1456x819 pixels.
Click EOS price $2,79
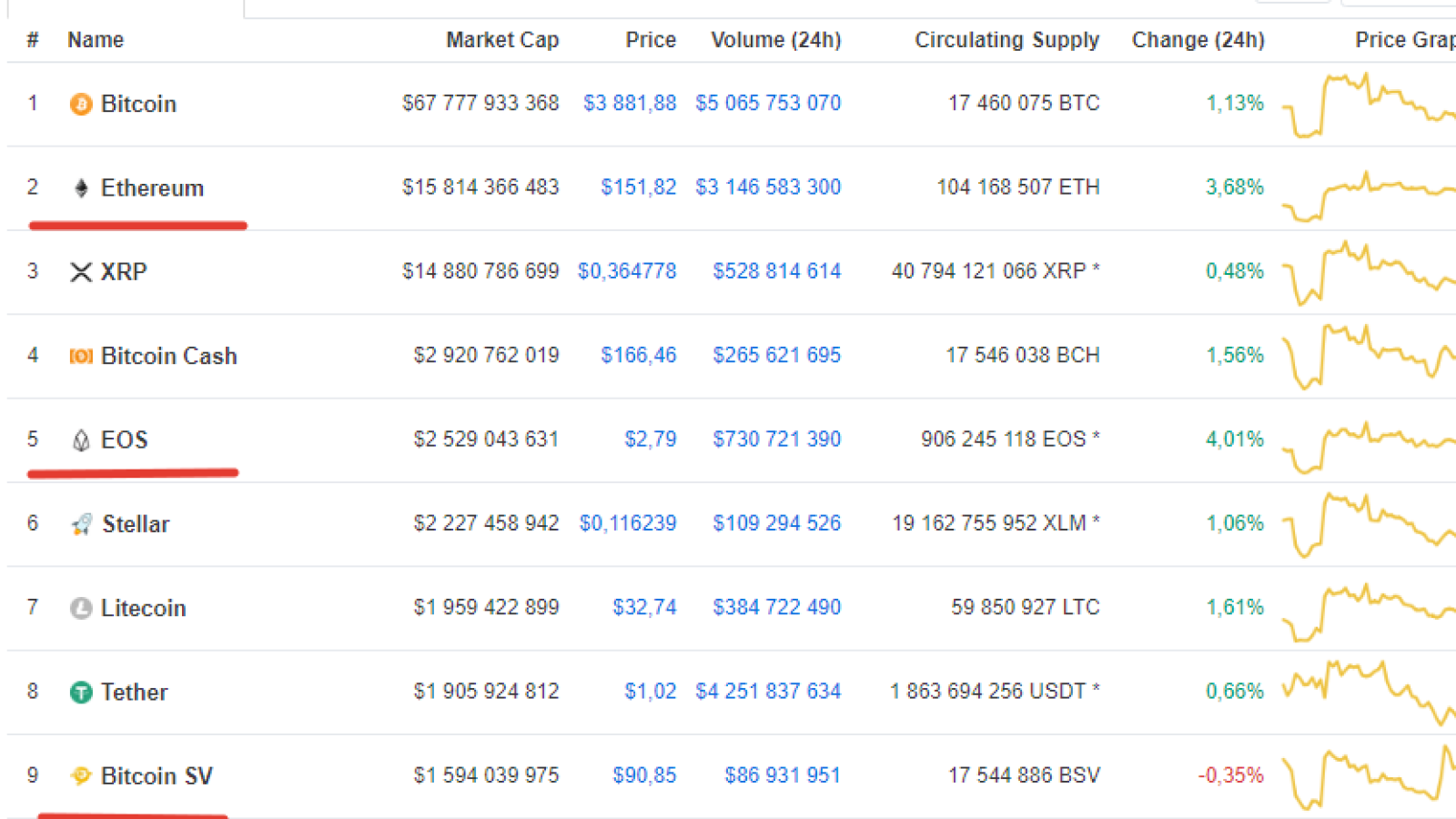(651, 440)
